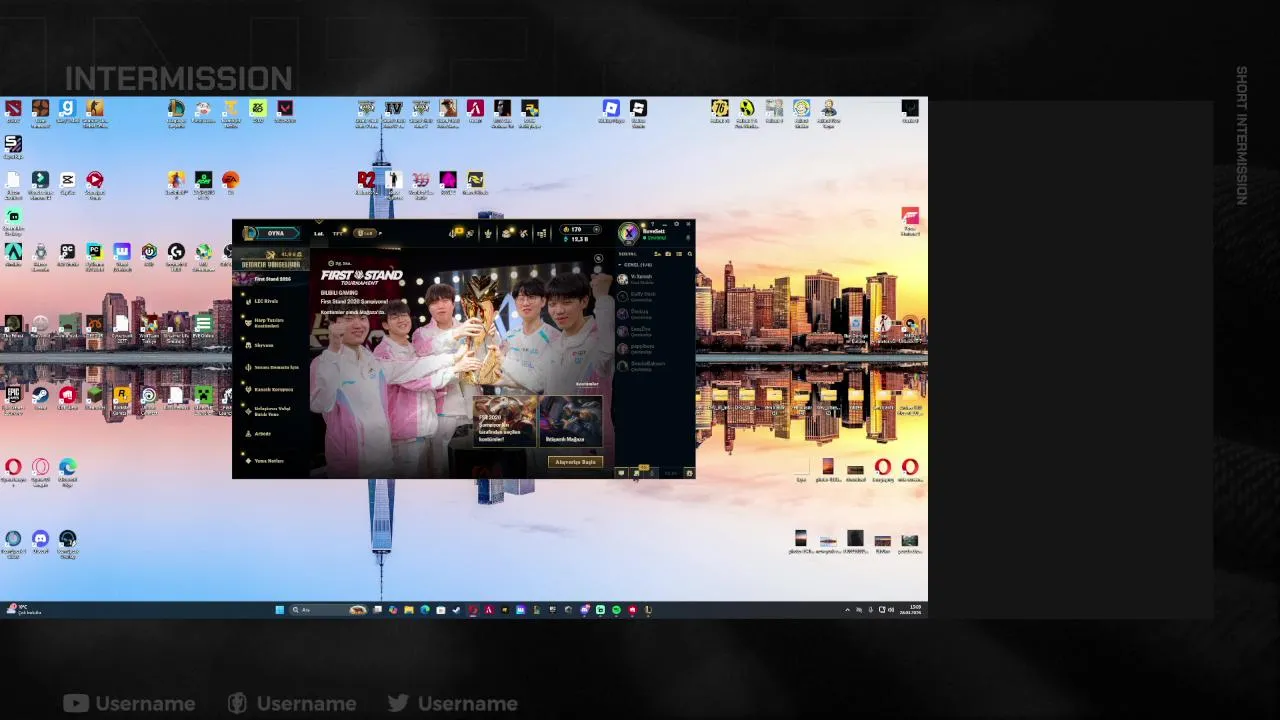
Task: Open the Discord desktop icon
Action: point(40,539)
